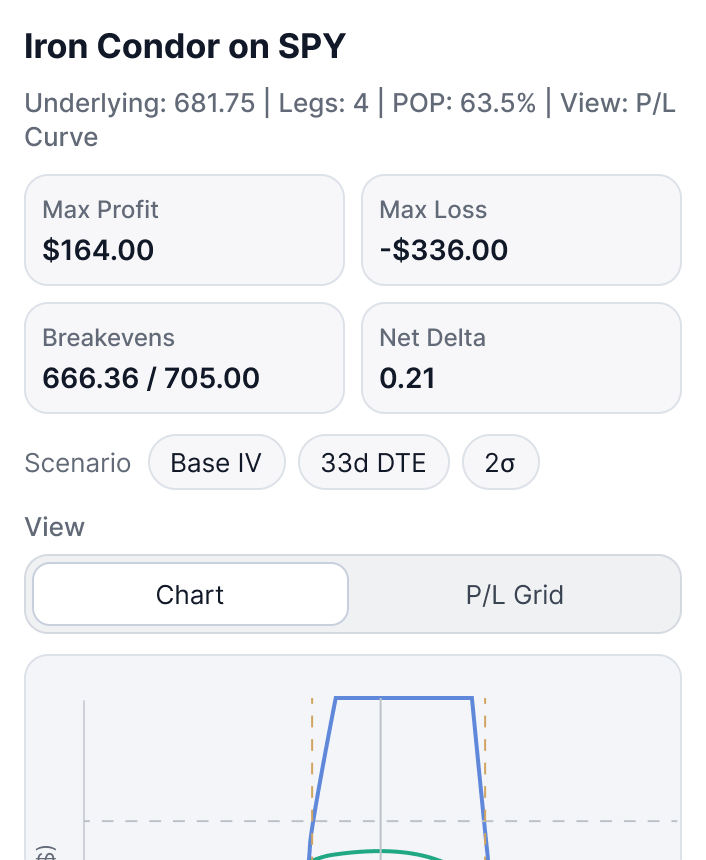This screenshot has width=706, height=860.
Task: Click the Iron Condor on SPY title
Action: (185, 47)
